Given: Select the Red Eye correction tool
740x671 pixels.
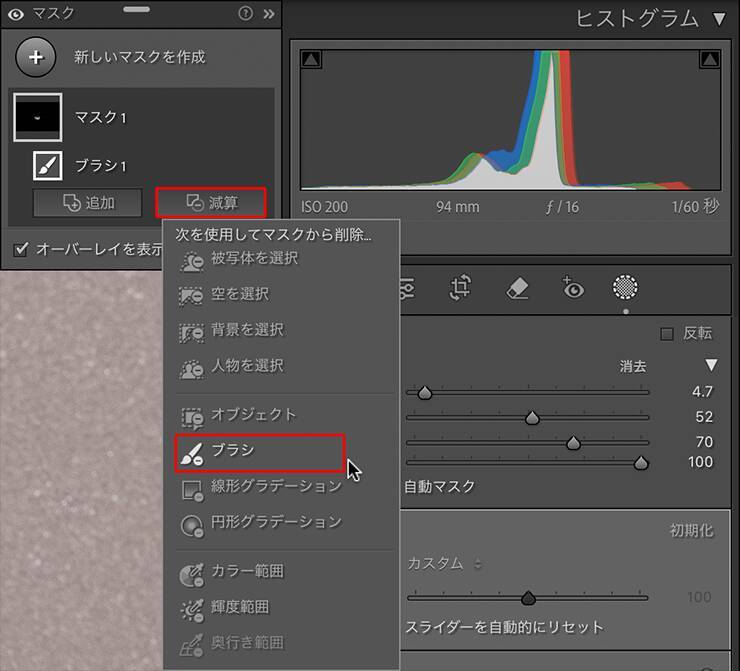Looking at the screenshot, I should [x=572, y=288].
